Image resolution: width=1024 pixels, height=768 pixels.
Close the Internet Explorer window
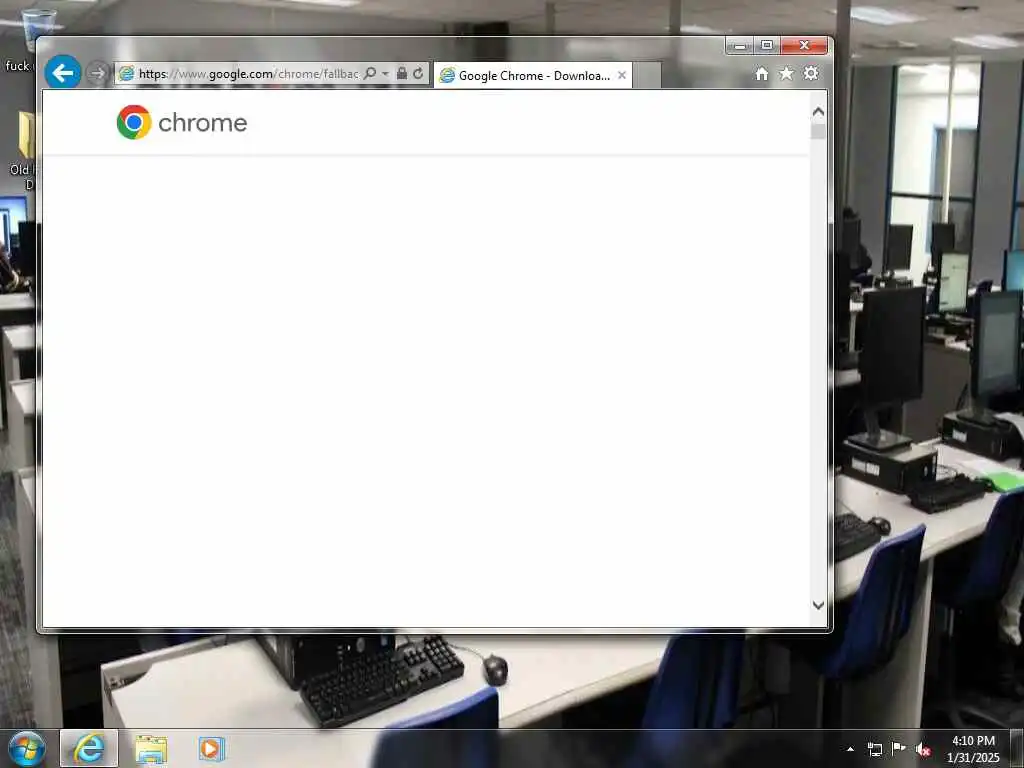(805, 46)
